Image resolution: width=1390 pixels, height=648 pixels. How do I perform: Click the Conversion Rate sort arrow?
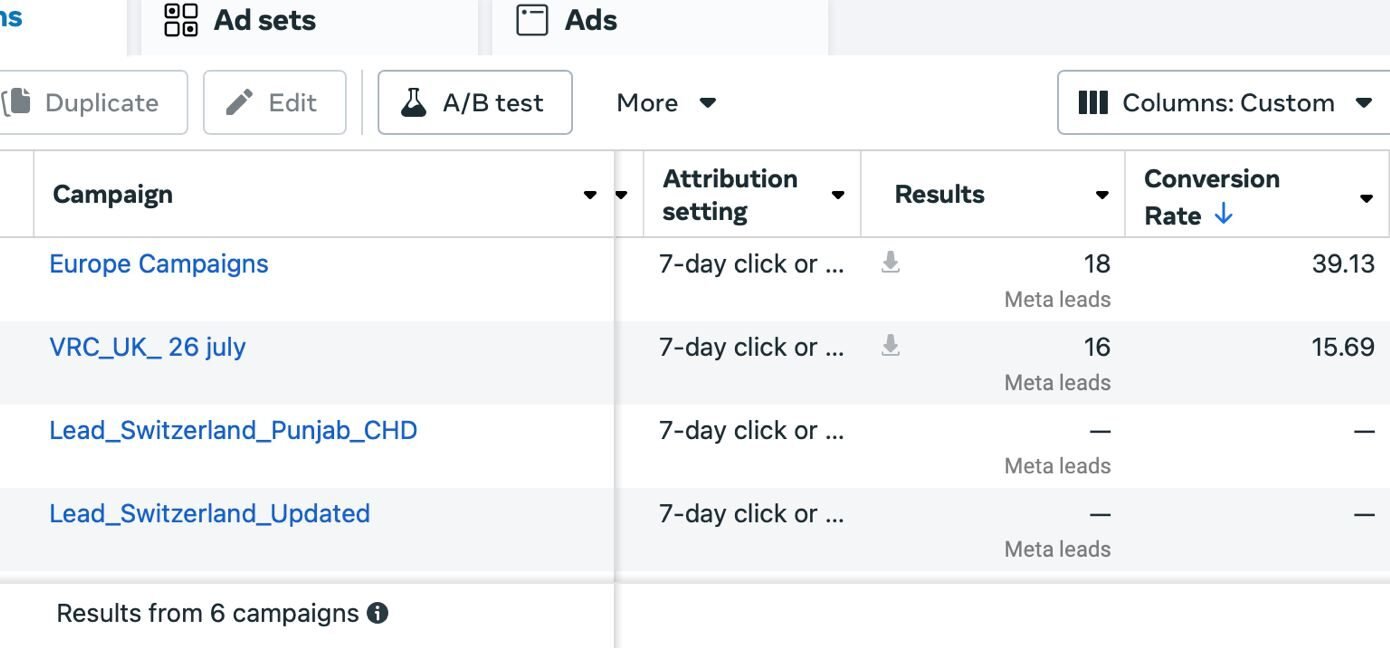point(1223,215)
